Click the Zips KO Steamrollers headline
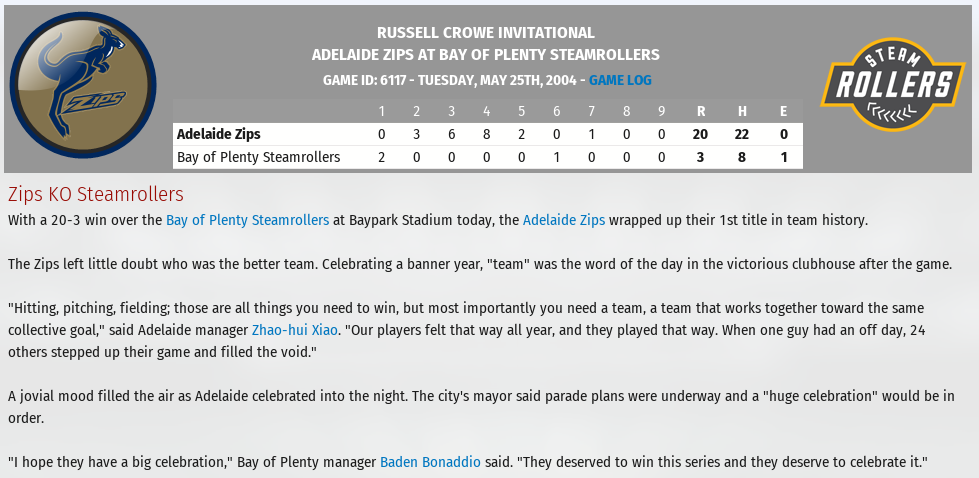The image size is (979, 478). tap(96, 195)
